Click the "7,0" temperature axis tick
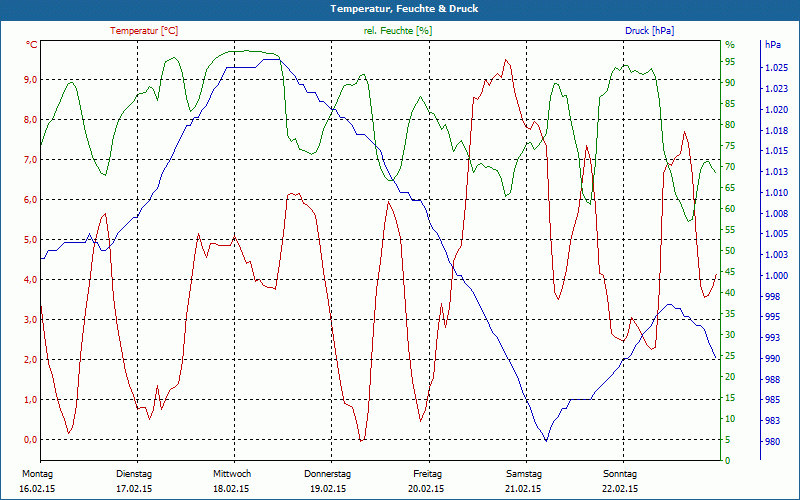The image size is (800, 500). point(31,160)
